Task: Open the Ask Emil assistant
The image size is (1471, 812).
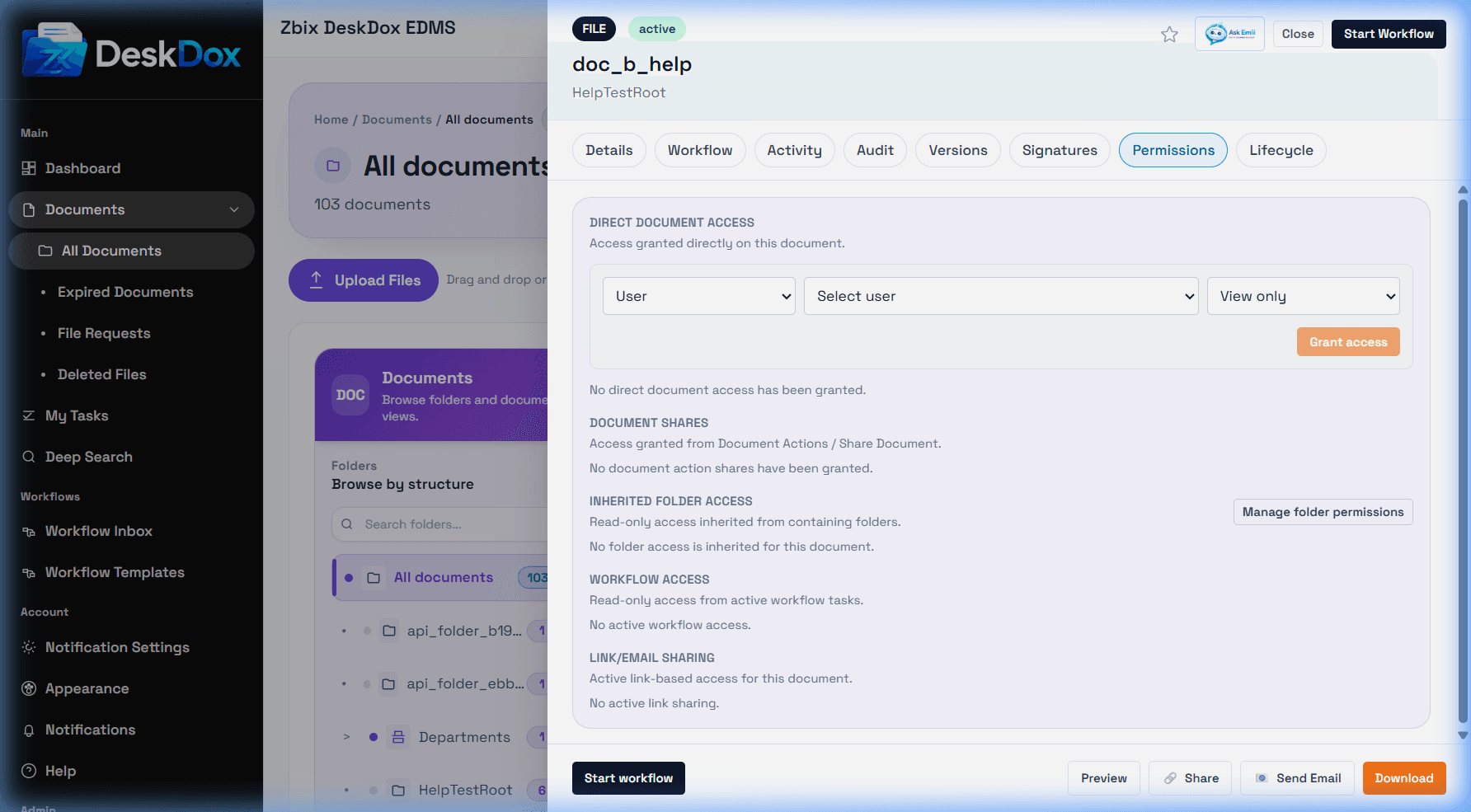Action: [1229, 34]
